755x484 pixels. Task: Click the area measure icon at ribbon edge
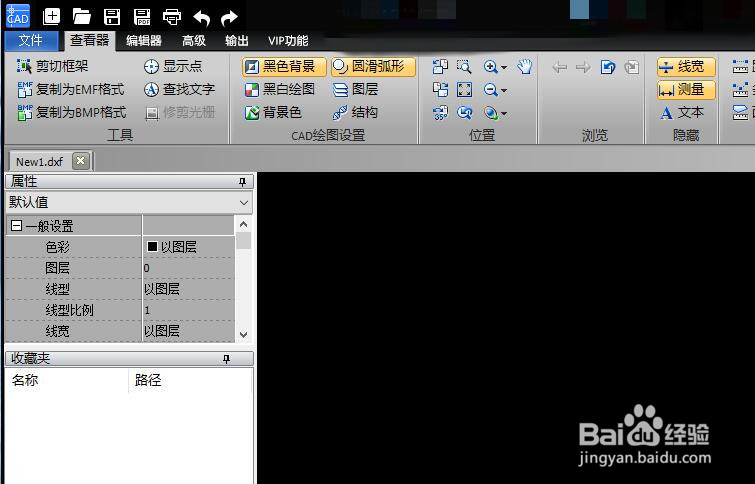742,113
